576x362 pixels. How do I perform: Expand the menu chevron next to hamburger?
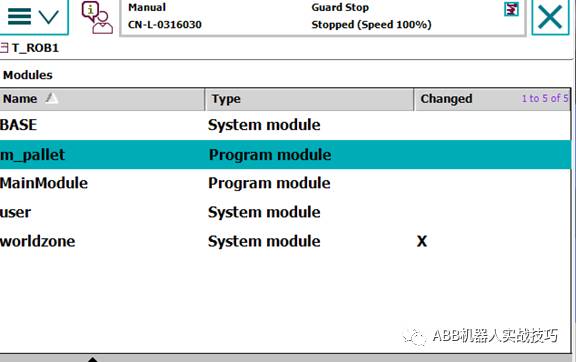(48, 17)
